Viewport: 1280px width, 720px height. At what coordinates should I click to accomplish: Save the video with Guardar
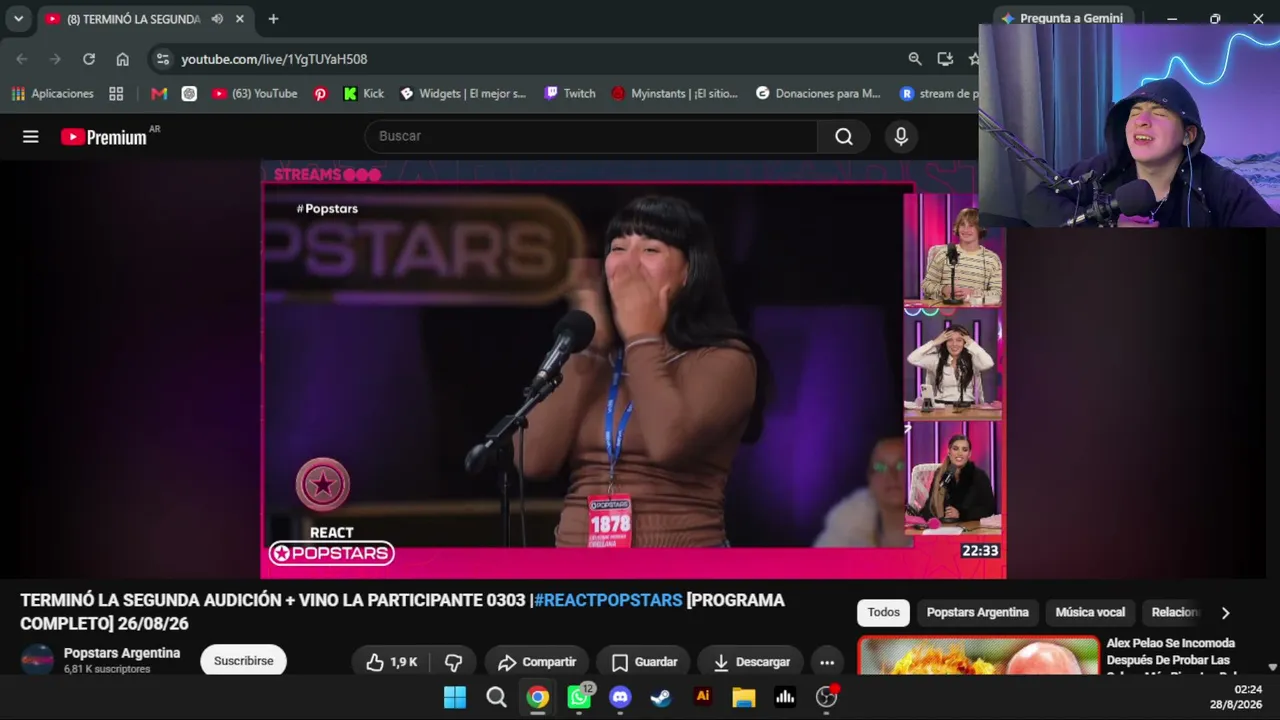[x=644, y=662]
